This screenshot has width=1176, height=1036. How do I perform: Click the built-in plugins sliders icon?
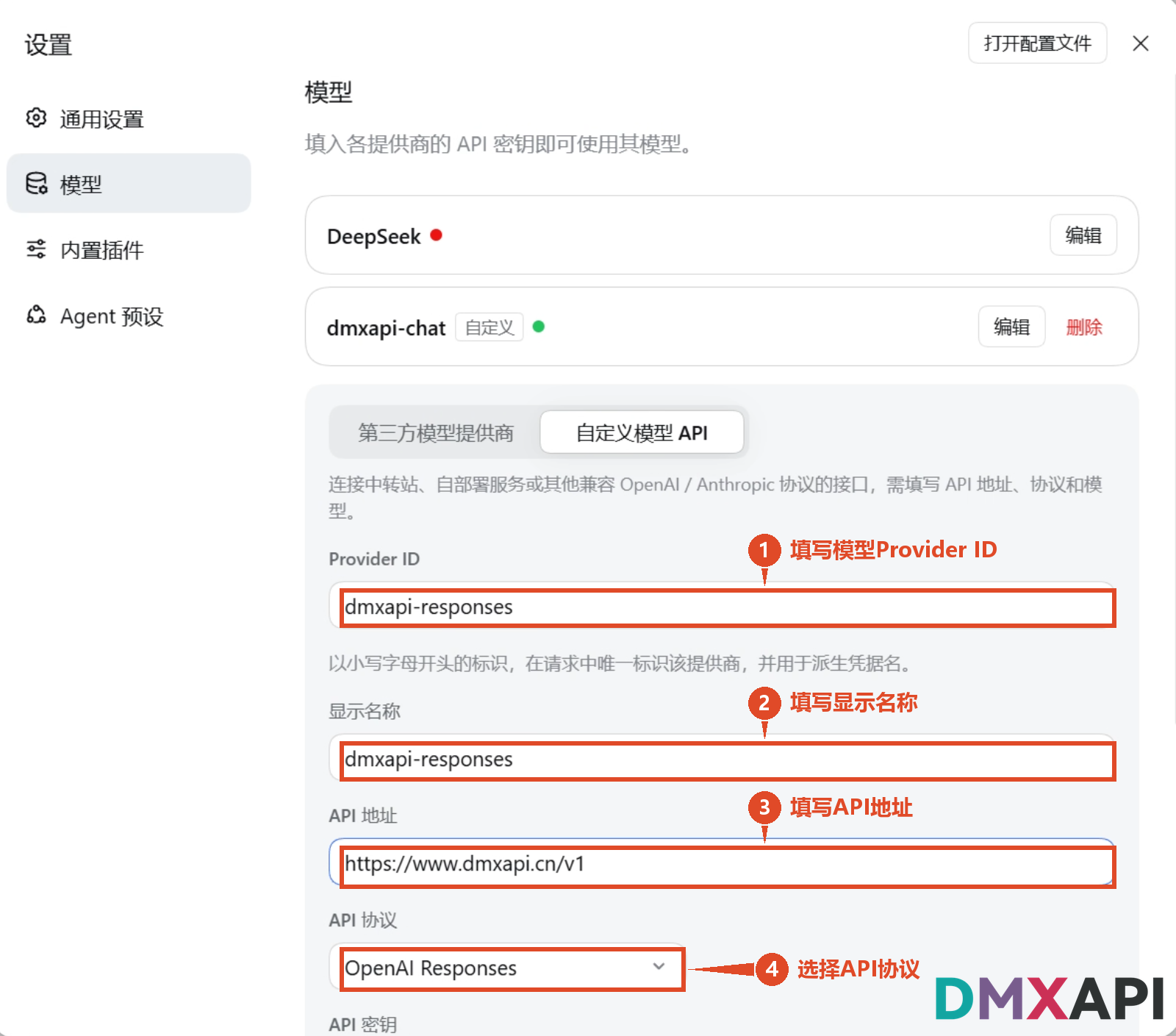(36, 249)
